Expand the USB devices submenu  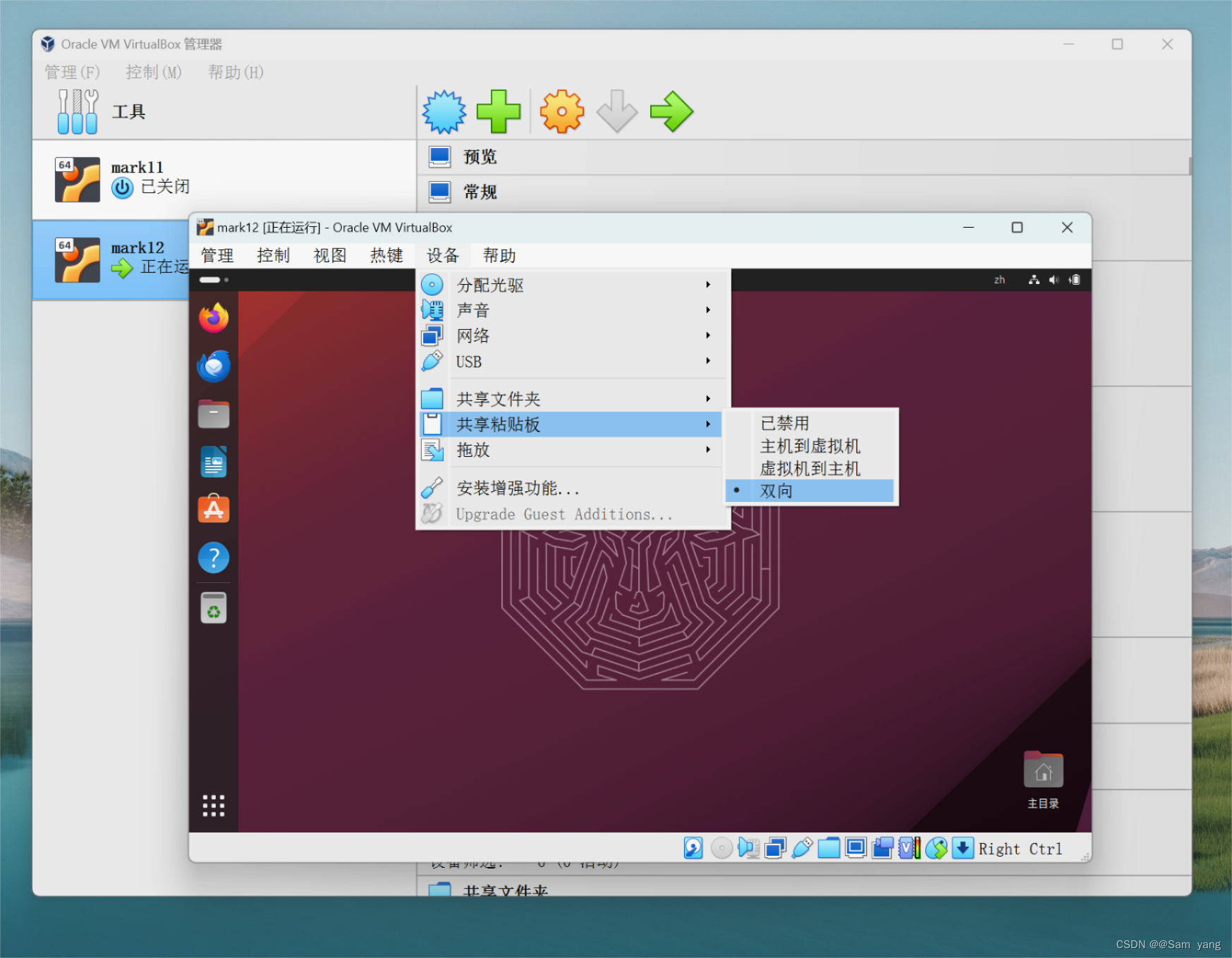(570, 362)
